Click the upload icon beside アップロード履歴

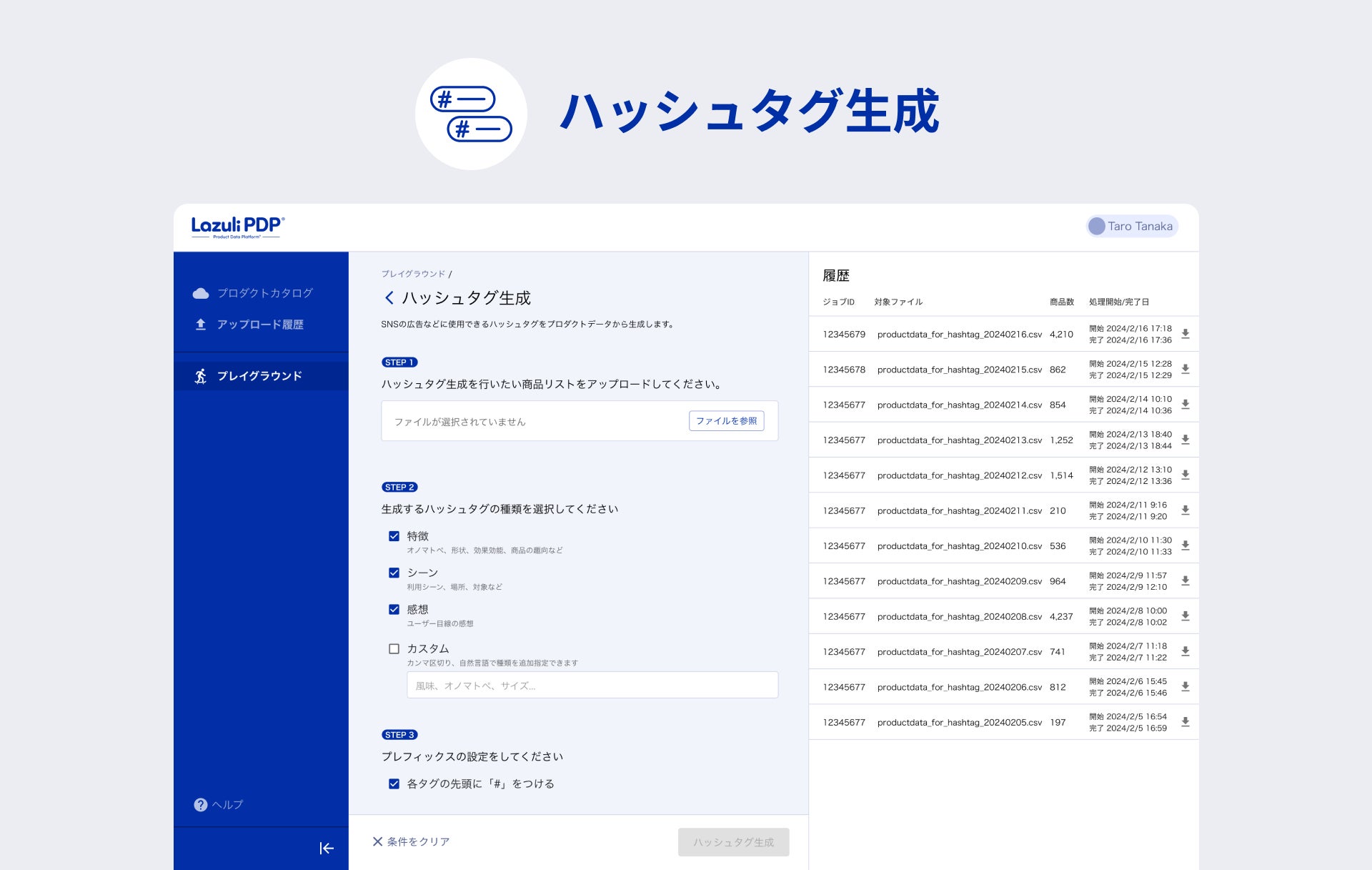click(201, 325)
